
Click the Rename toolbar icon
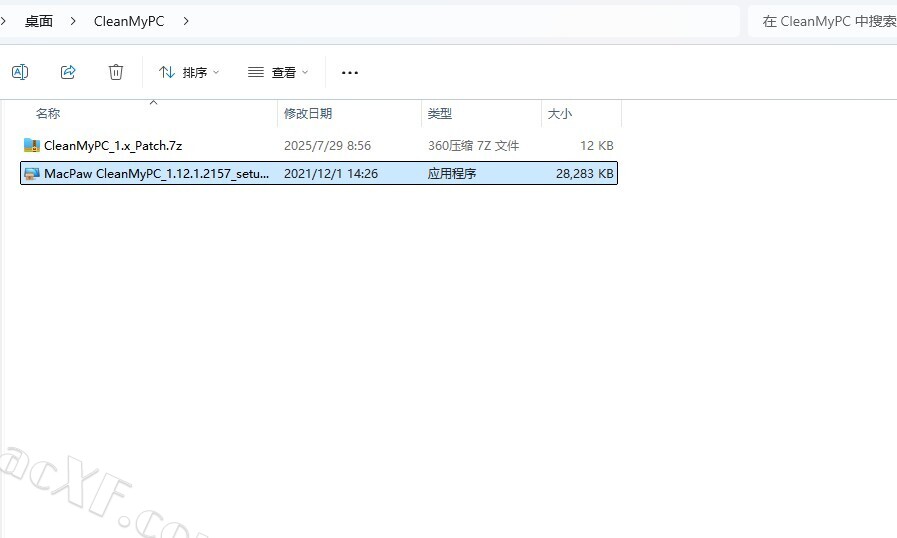pos(20,72)
